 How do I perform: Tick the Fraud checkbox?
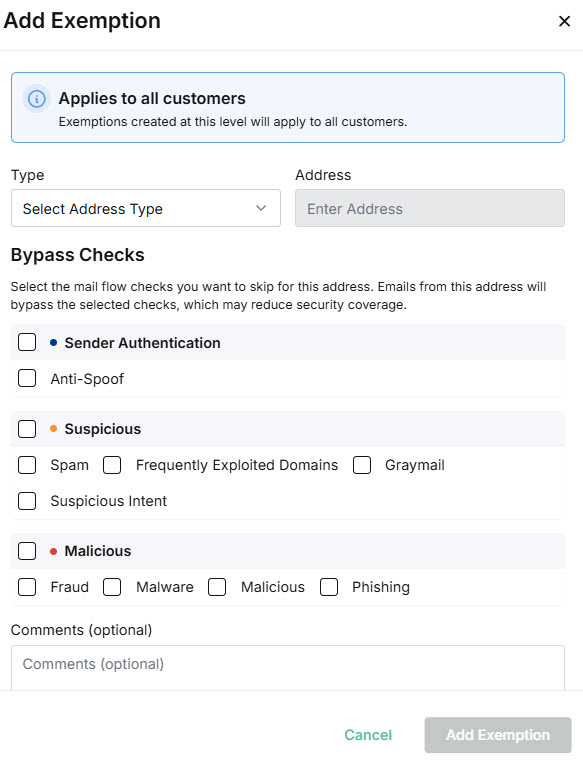27,587
